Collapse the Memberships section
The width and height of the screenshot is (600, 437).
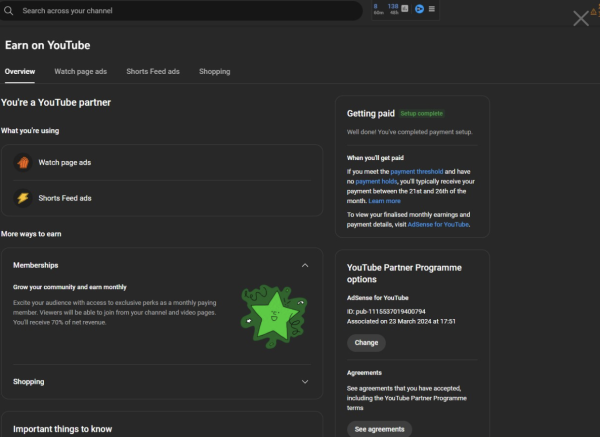point(304,265)
